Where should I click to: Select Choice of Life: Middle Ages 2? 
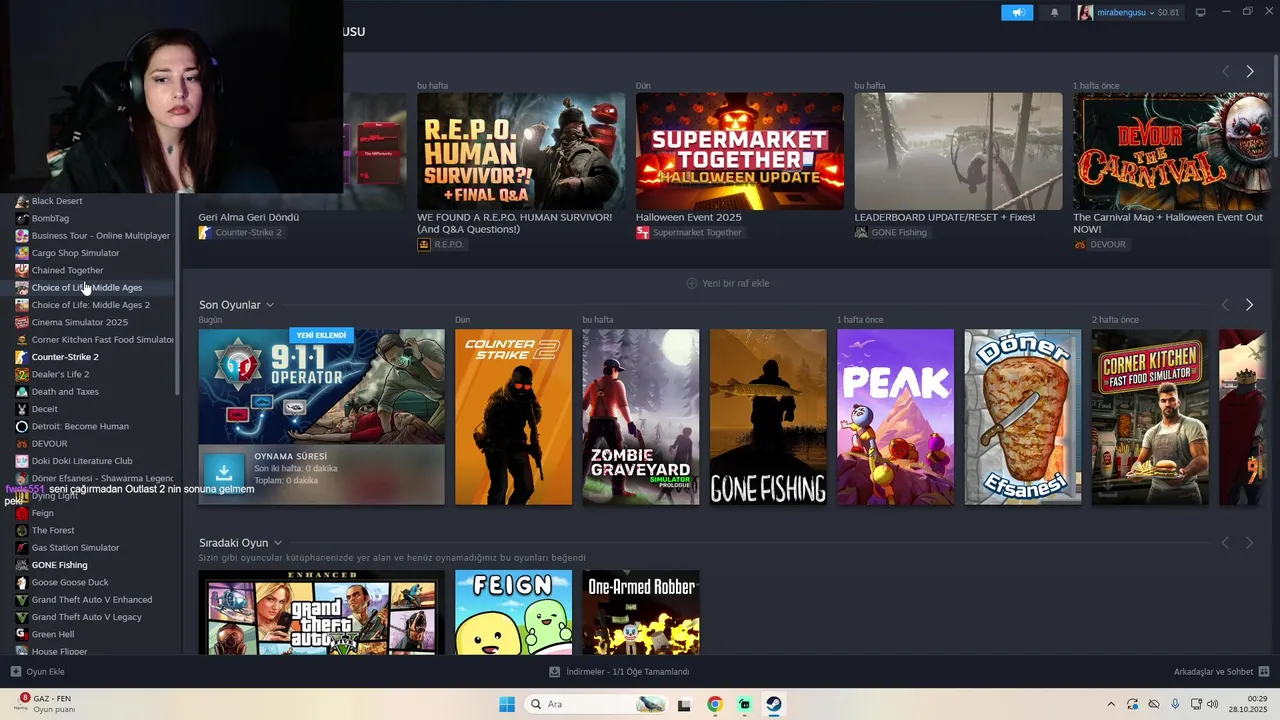point(90,305)
